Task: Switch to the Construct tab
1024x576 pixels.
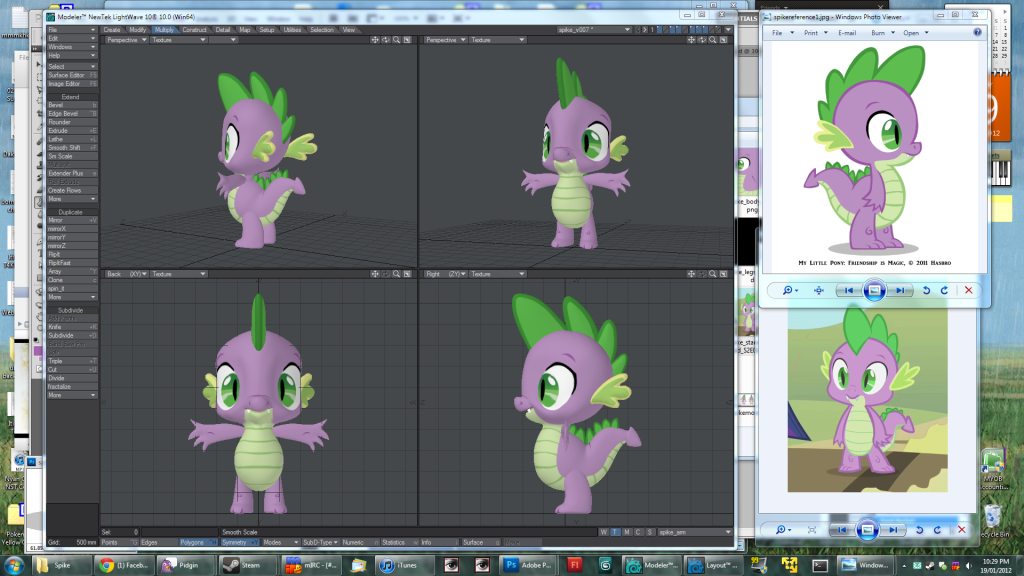Action: click(194, 30)
